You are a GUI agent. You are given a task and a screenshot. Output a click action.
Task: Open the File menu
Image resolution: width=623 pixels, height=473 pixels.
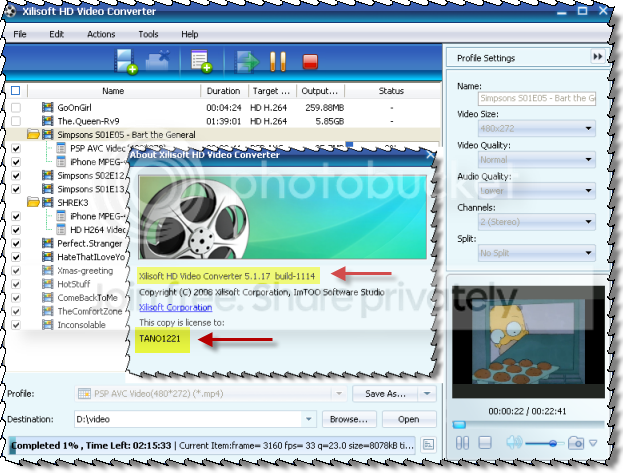pos(20,34)
